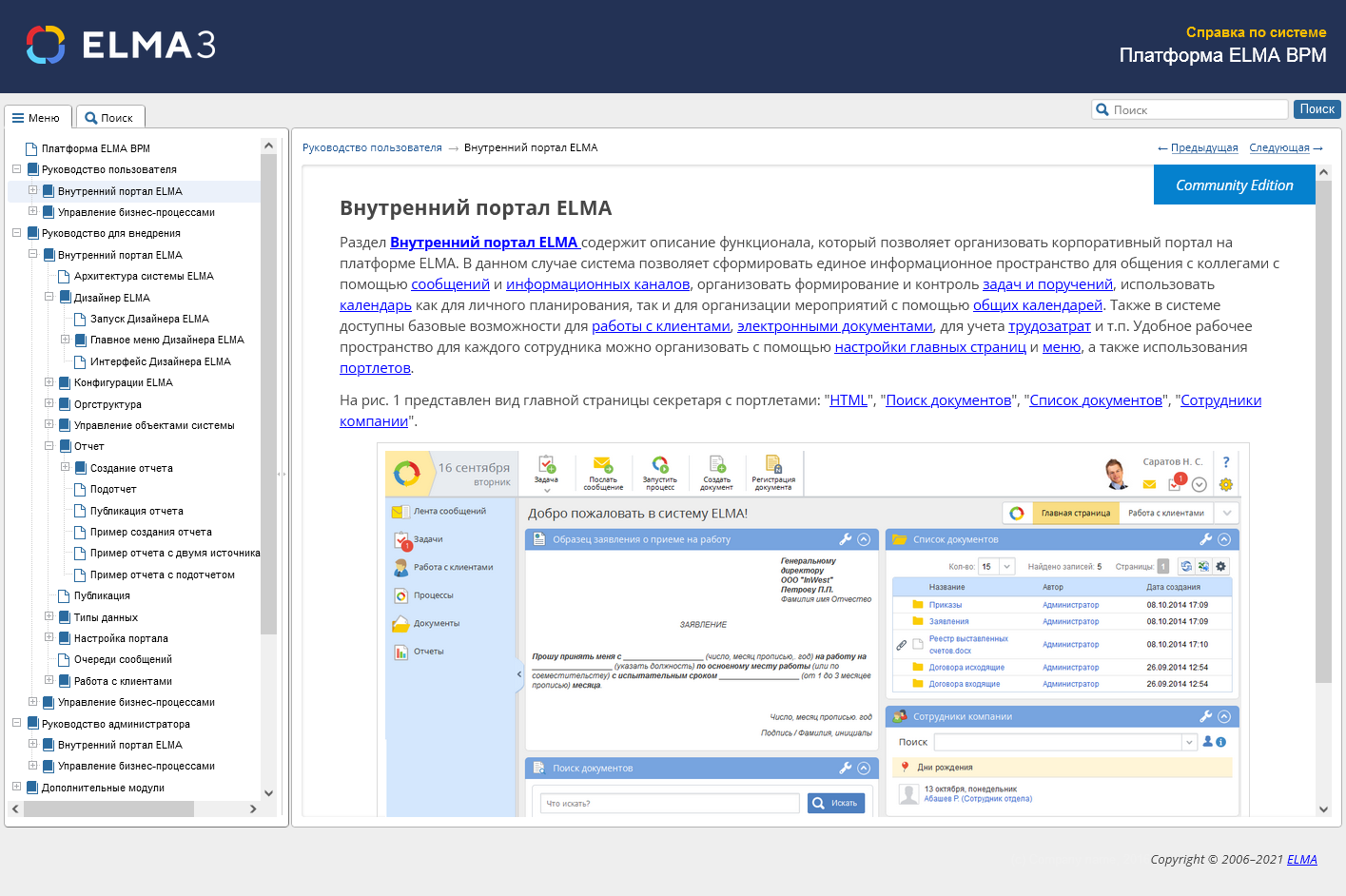
Task: Click book icon of Дизайнер ELMA
Action: 66,298
